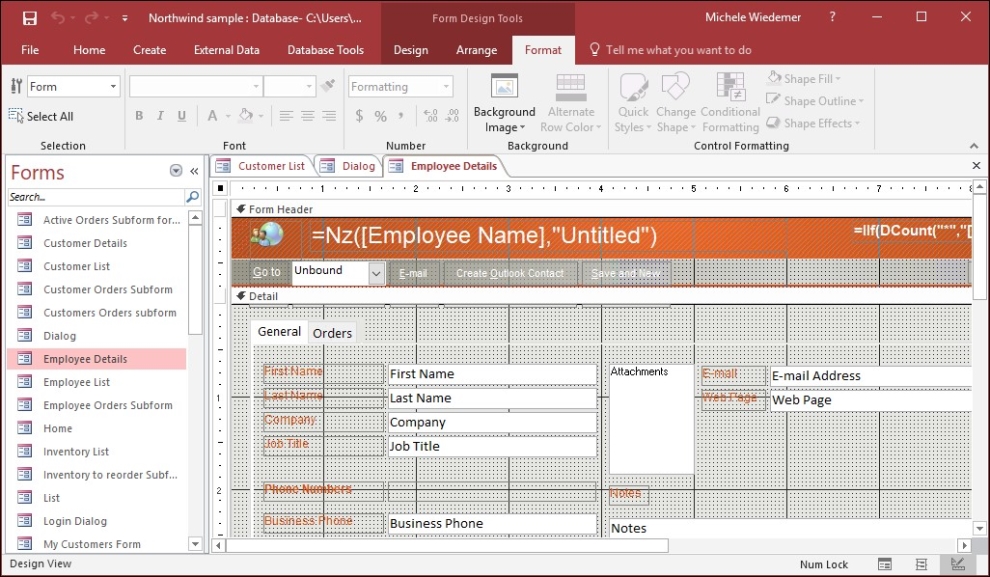Click the E-mail button in form header
Image resolution: width=990 pixels, height=577 pixels.
click(413, 273)
